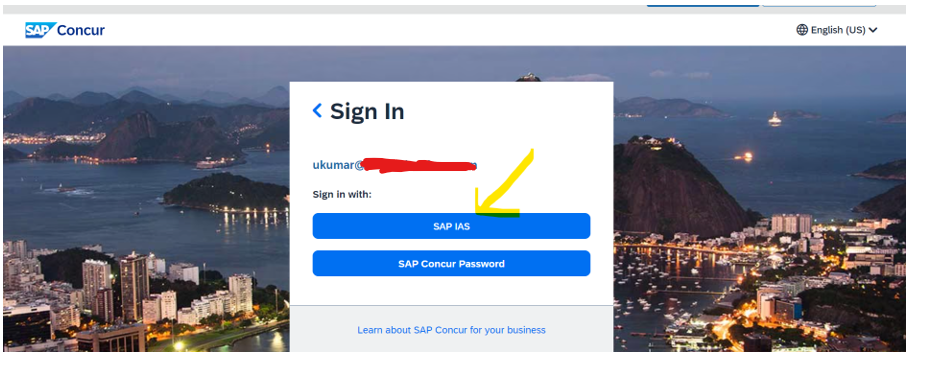
Task: Click the outlined button at top edge
Action: (x=819, y=5)
